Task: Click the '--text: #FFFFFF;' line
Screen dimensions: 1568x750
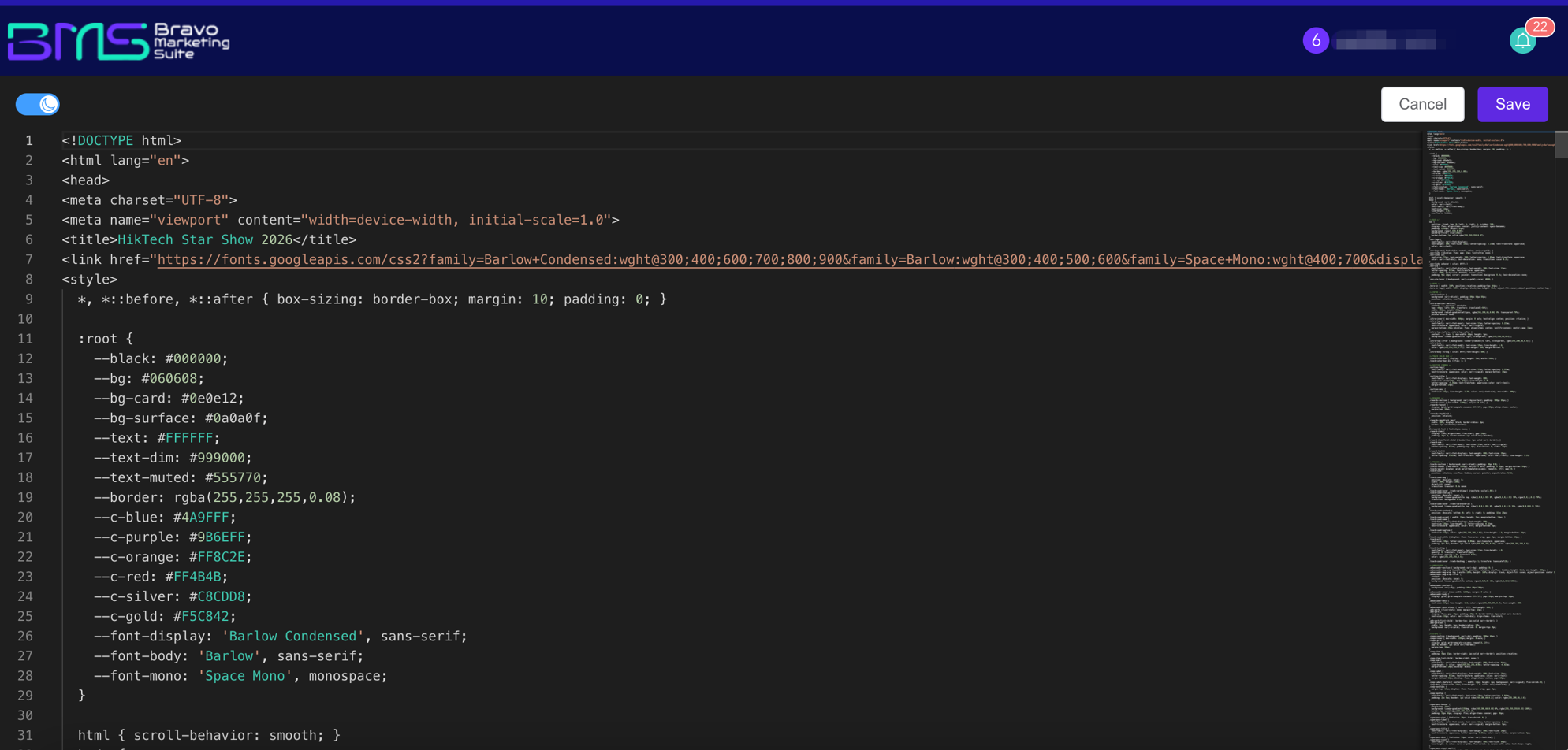Action: pos(157,438)
